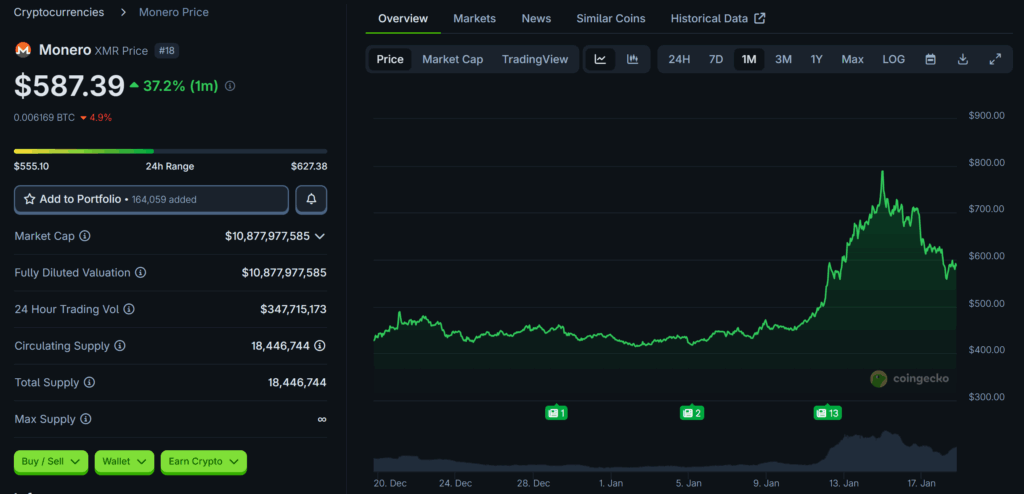Expand chart to fullscreen icon
This screenshot has width=1024, height=494.
(995, 59)
